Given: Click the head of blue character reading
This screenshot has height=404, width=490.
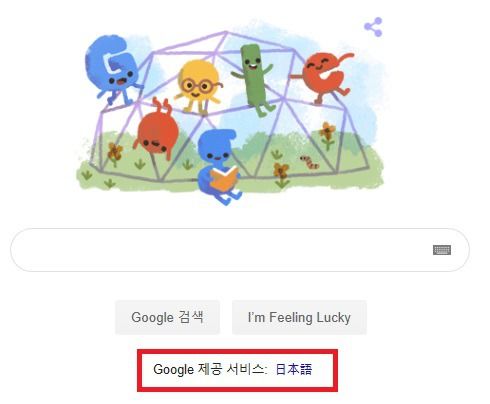Looking at the screenshot, I should coord(217,145).
